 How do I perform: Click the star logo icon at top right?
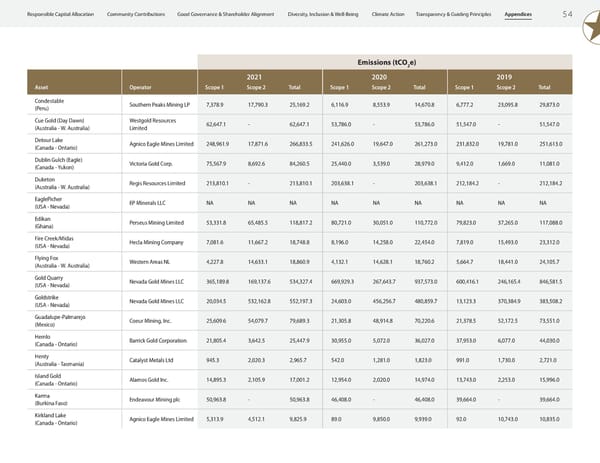click(x=586, y=21)
